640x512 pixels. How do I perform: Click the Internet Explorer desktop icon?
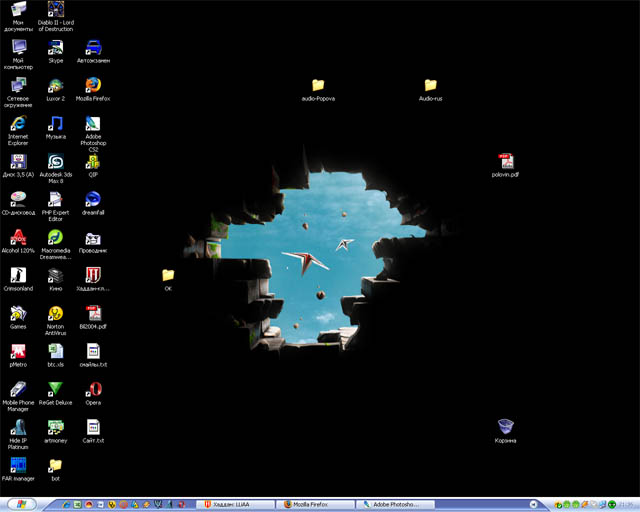tap(18, 124)
